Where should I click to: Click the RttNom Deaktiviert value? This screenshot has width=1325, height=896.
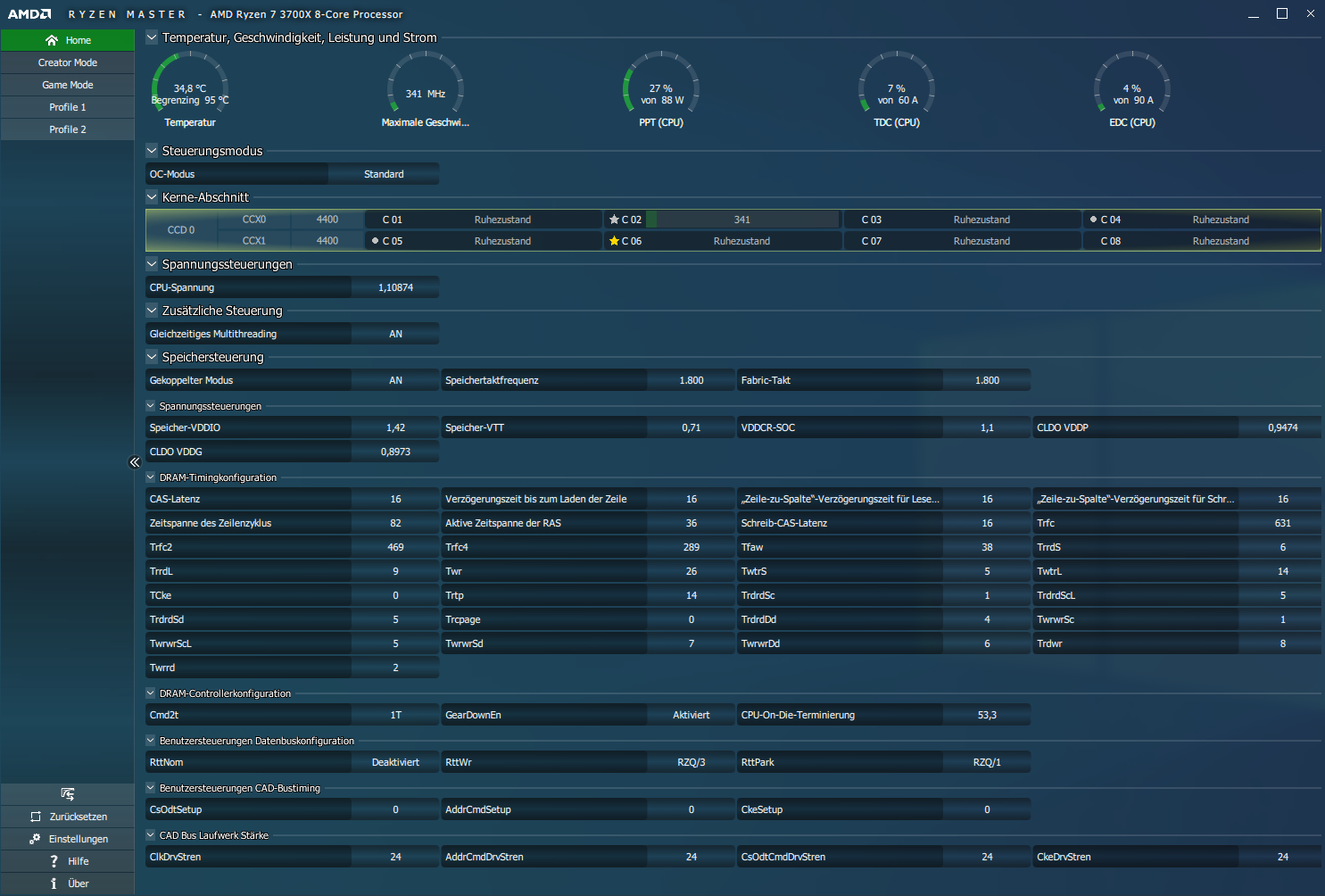[x=395, y=762]
